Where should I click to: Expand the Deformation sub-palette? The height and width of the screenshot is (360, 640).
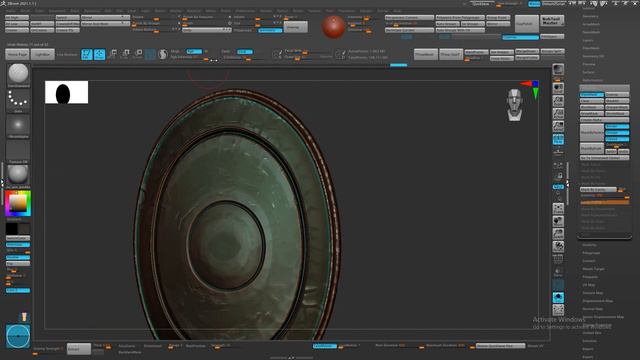pyautogui.click(x=593, y=80)
